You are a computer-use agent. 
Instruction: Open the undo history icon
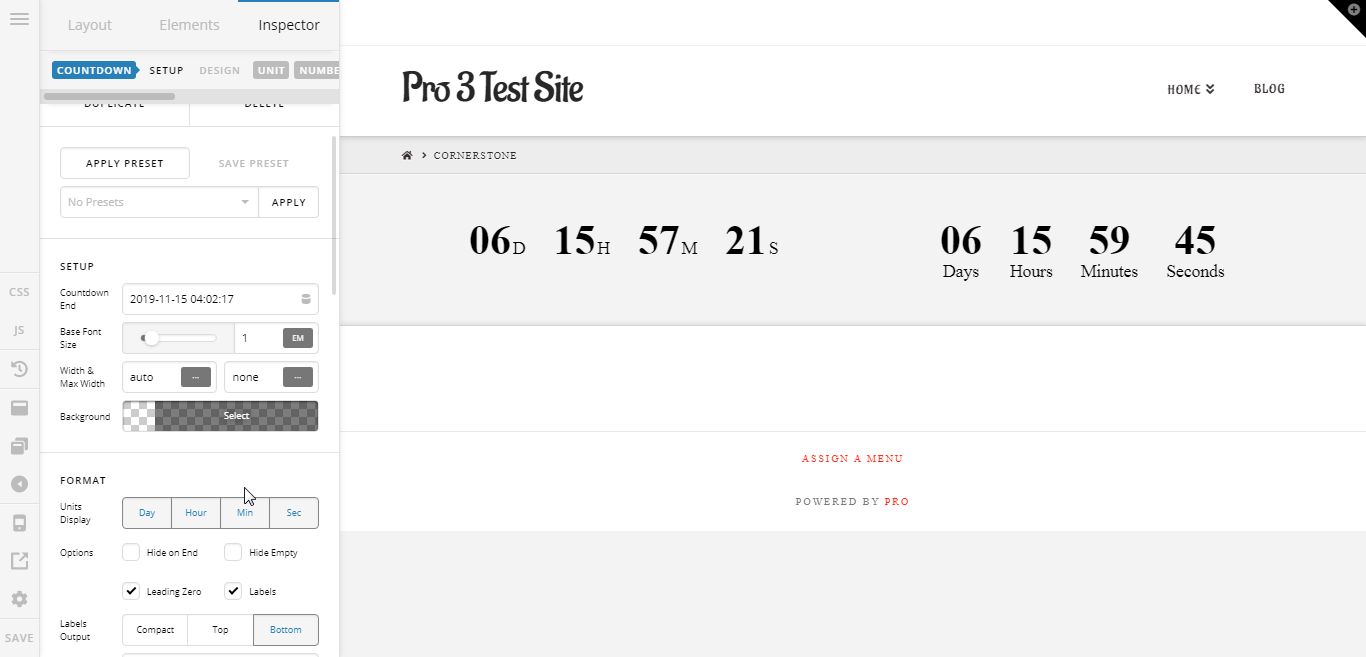pos(19,369)
